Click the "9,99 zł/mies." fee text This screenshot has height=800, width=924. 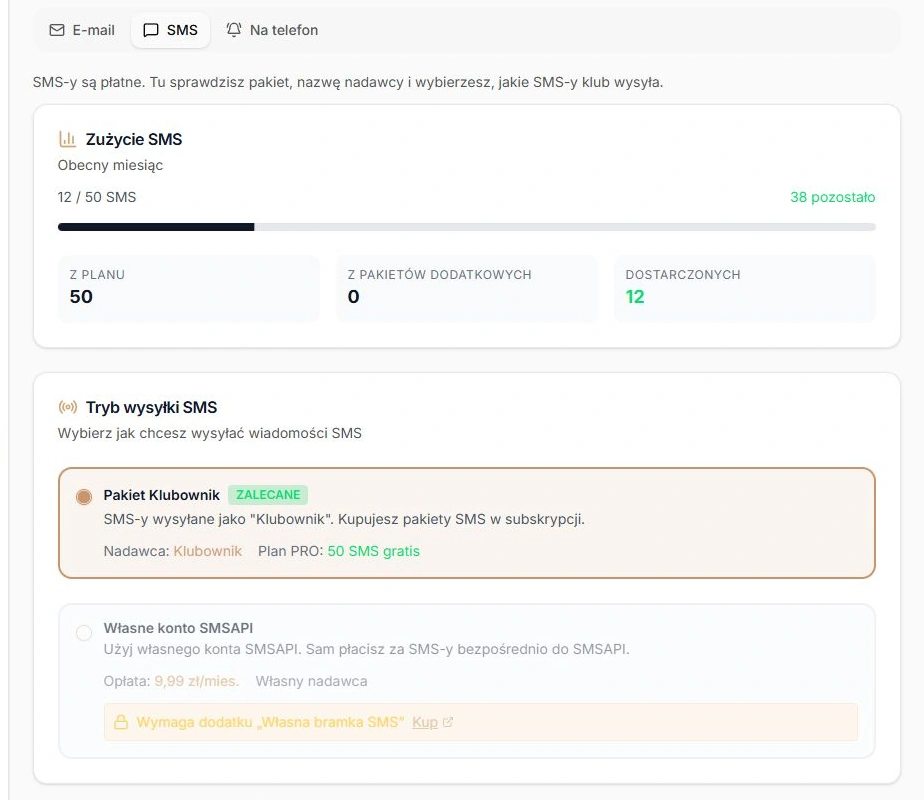tap(197, 682)
